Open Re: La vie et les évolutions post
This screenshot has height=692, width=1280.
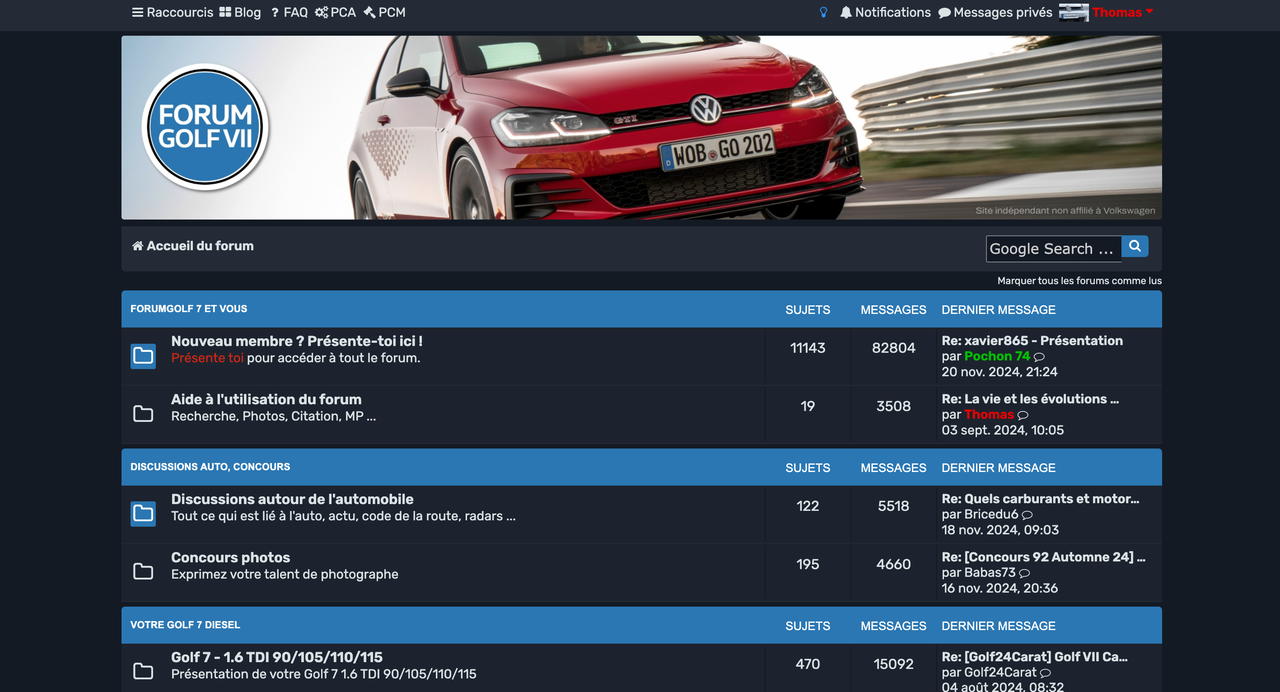tap(1030, 399)
